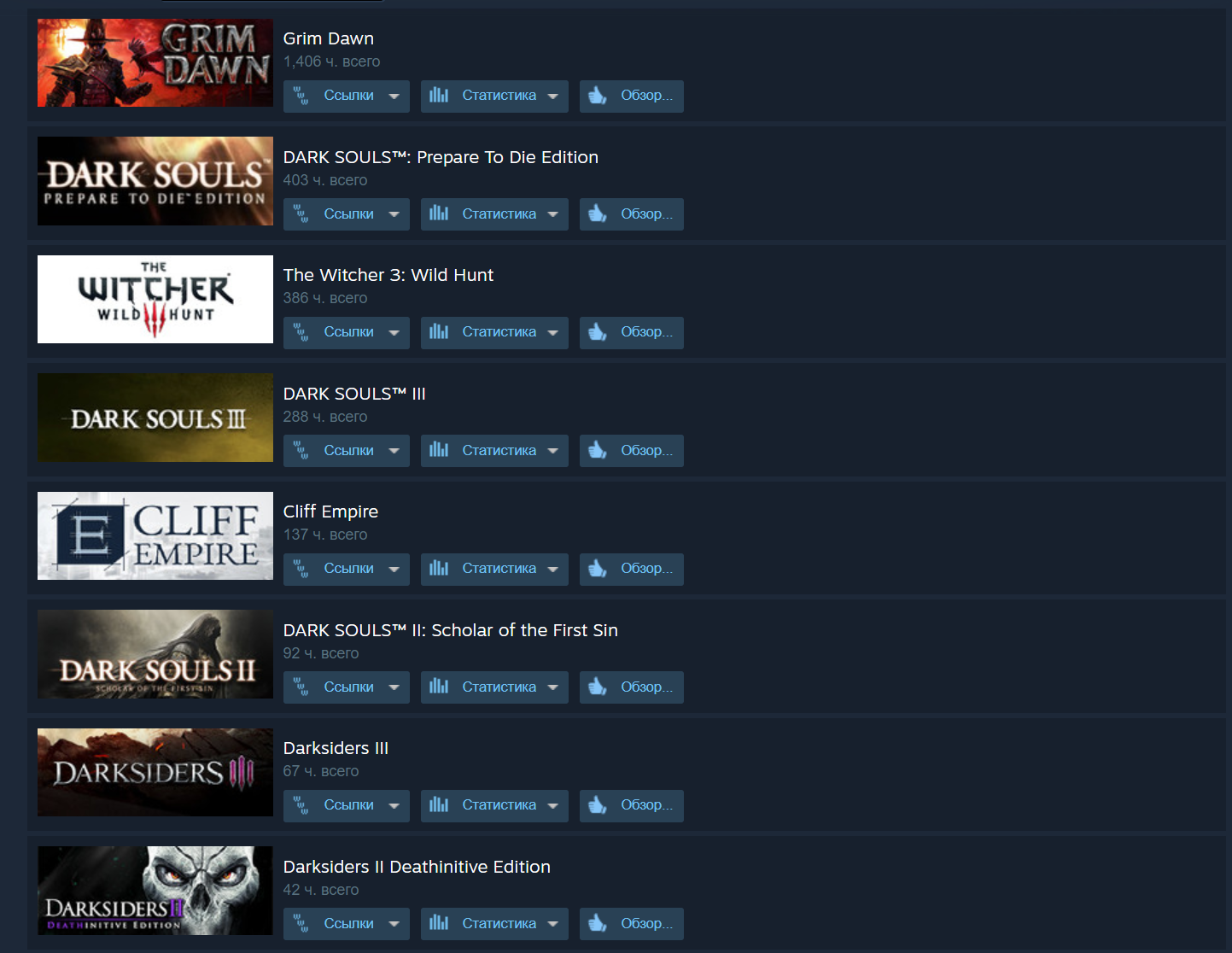Click the statistics bar-chart icon for The Witcher 3
The height and width of the screenshot is (953, 1232).
coord(439,331)
